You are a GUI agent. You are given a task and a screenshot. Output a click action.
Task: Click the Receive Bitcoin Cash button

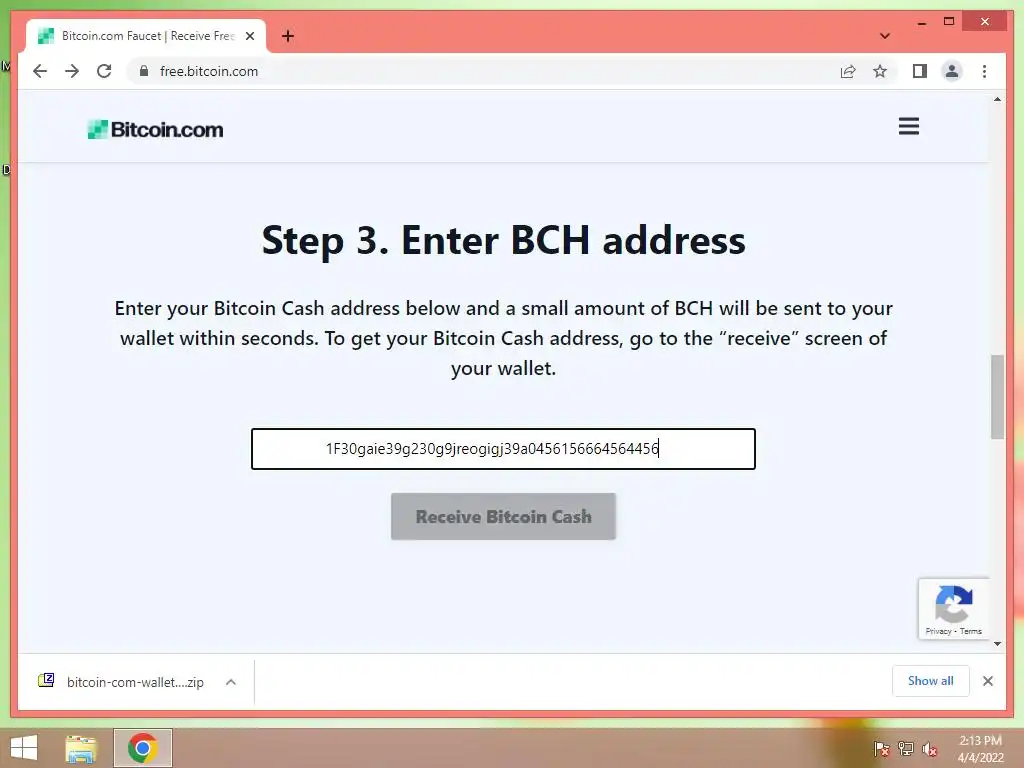click(x=503, y=517)
